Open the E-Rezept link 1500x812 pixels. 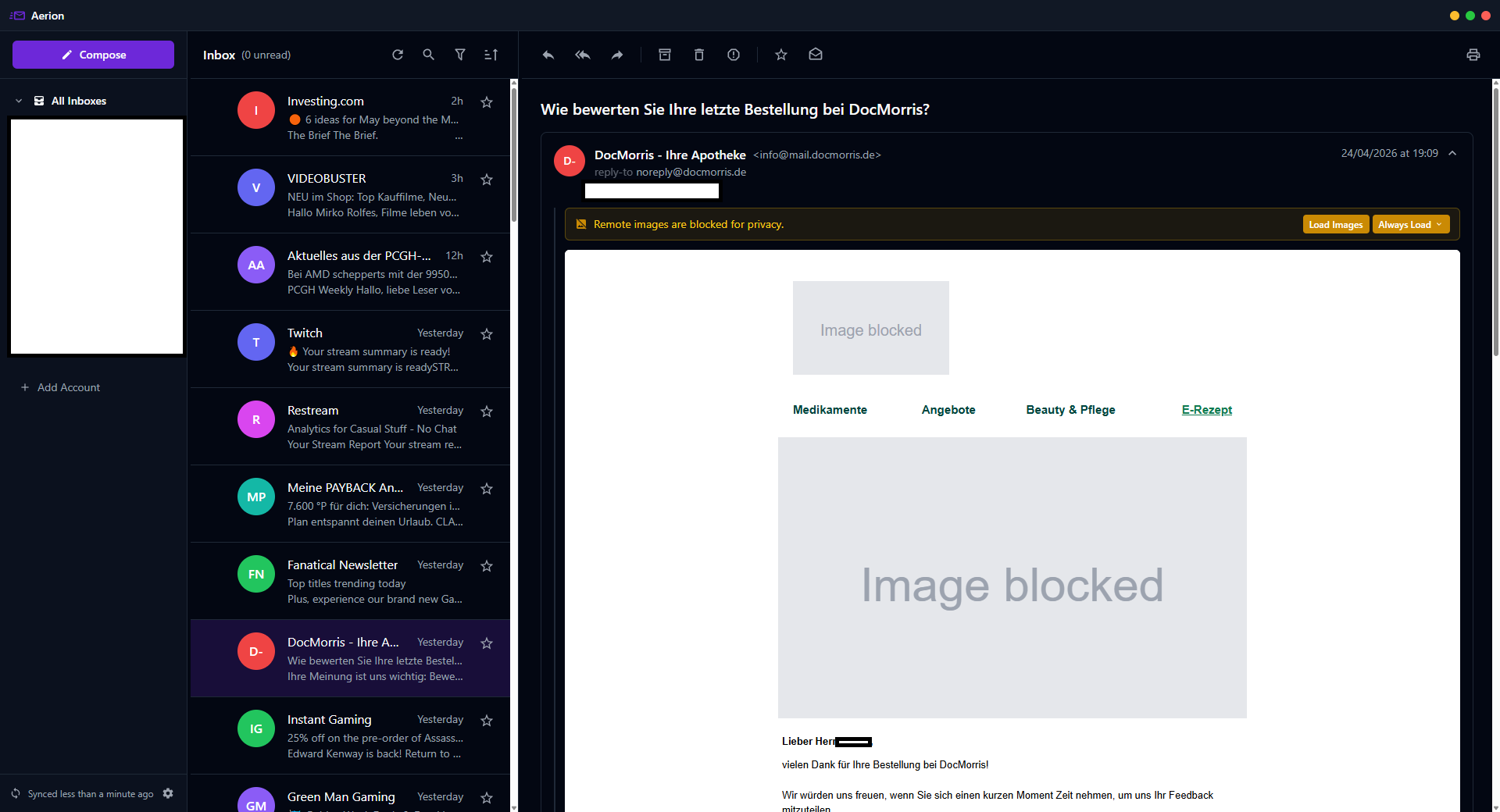pos(1206,410)
